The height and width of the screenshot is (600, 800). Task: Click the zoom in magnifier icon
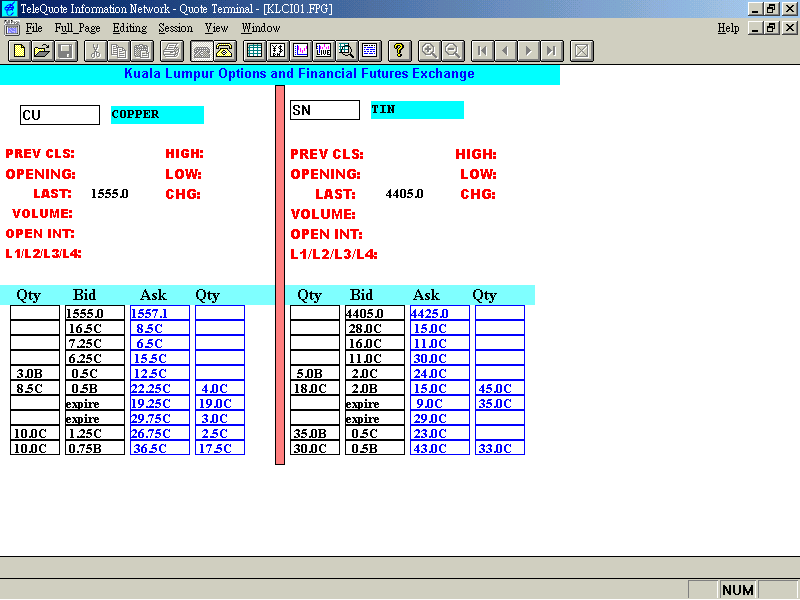tap(429, 51)
